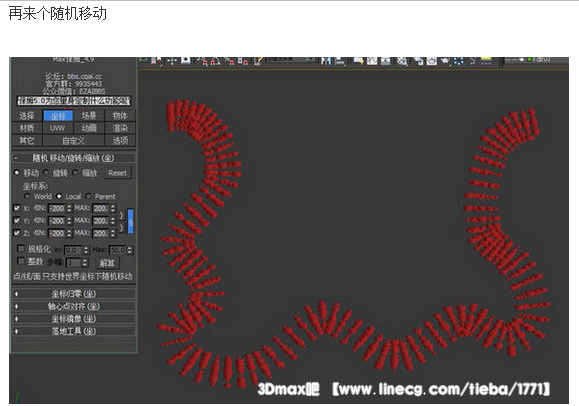Open the UVW tab
The width and height of the screenshot is (579, 406).
point(58,128)
